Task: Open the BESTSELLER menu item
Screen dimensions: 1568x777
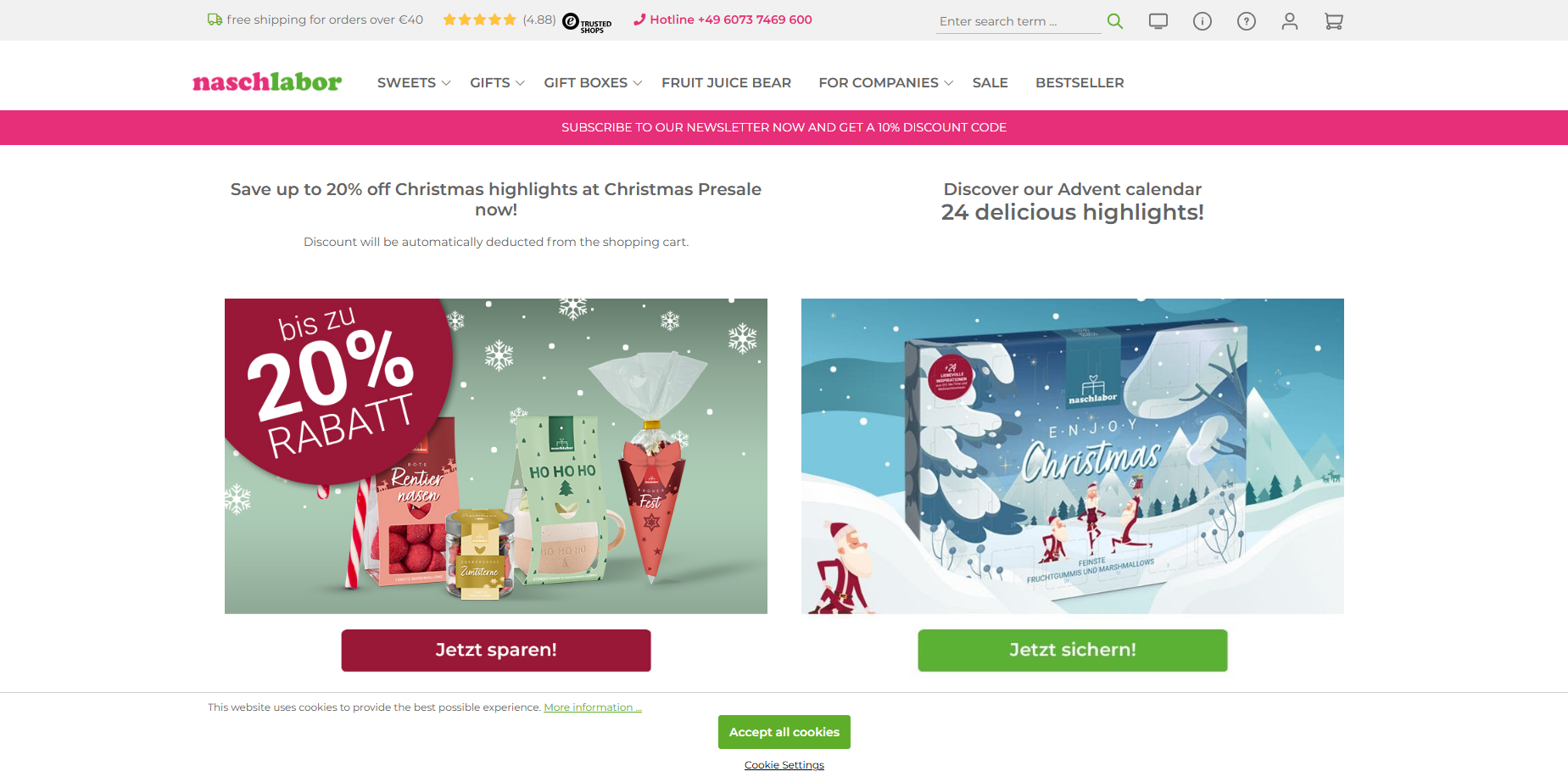Action: pos(1080,82)
